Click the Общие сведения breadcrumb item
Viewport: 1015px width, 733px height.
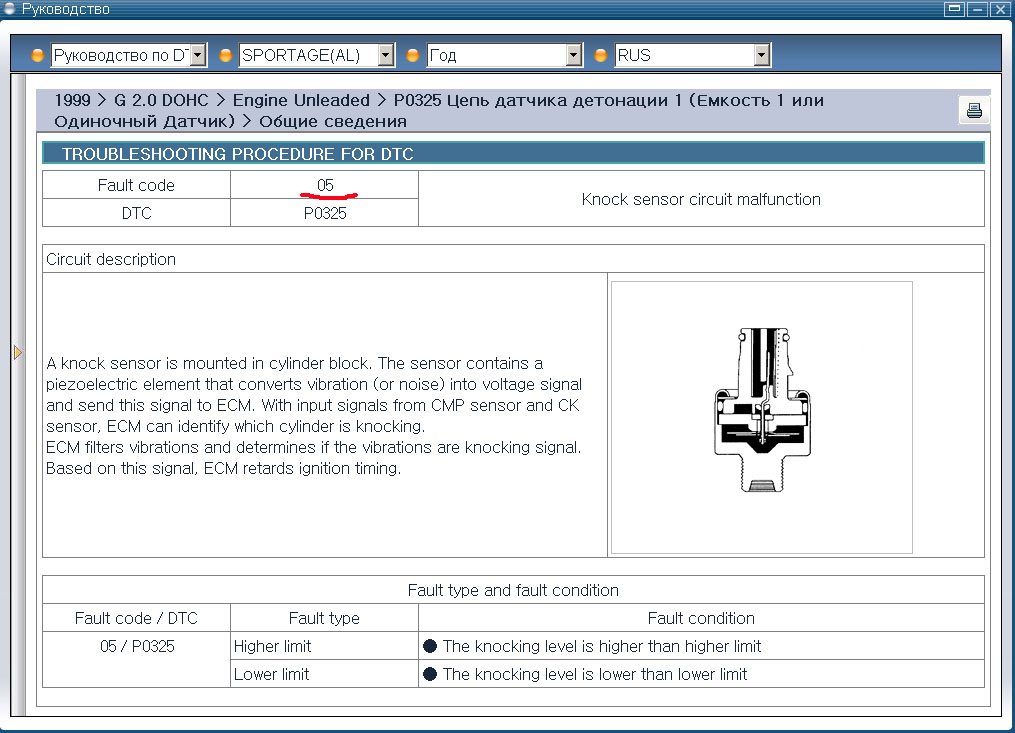333,121
